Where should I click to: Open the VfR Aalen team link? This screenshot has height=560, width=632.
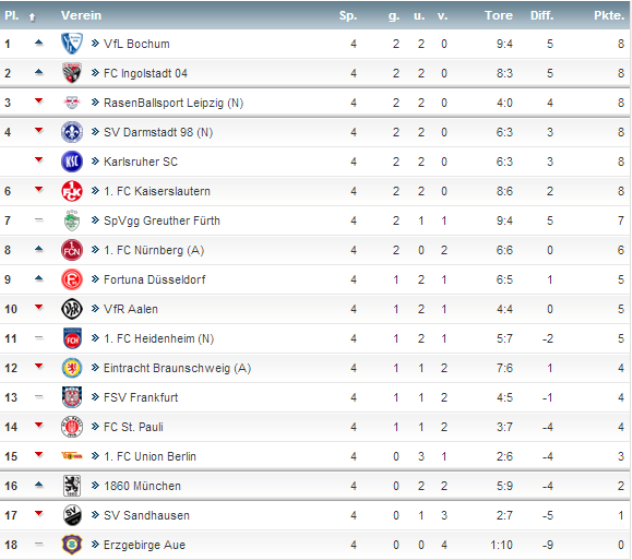pyautogui.click(x=130, y=309)
